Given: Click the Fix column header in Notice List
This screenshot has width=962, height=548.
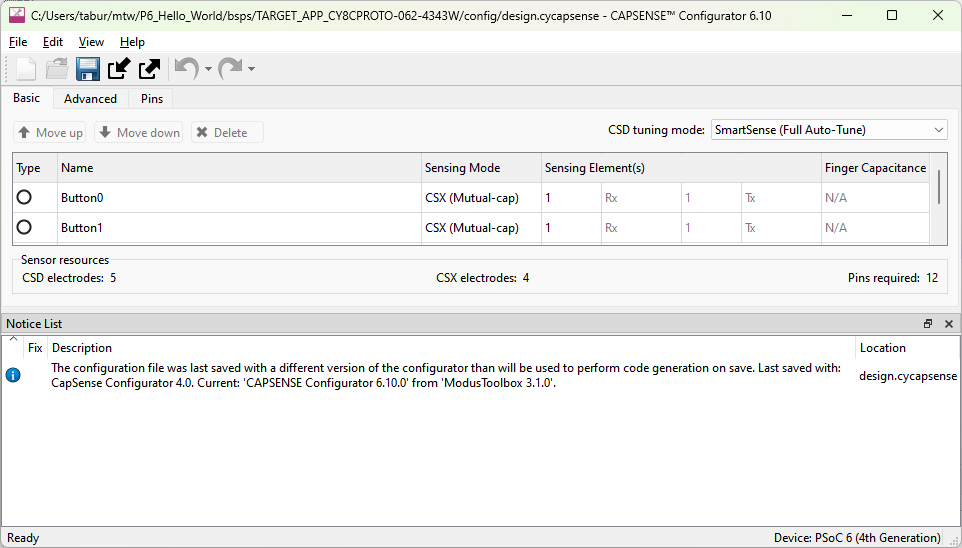Looking at the screenshot, I should pos(35,348).
